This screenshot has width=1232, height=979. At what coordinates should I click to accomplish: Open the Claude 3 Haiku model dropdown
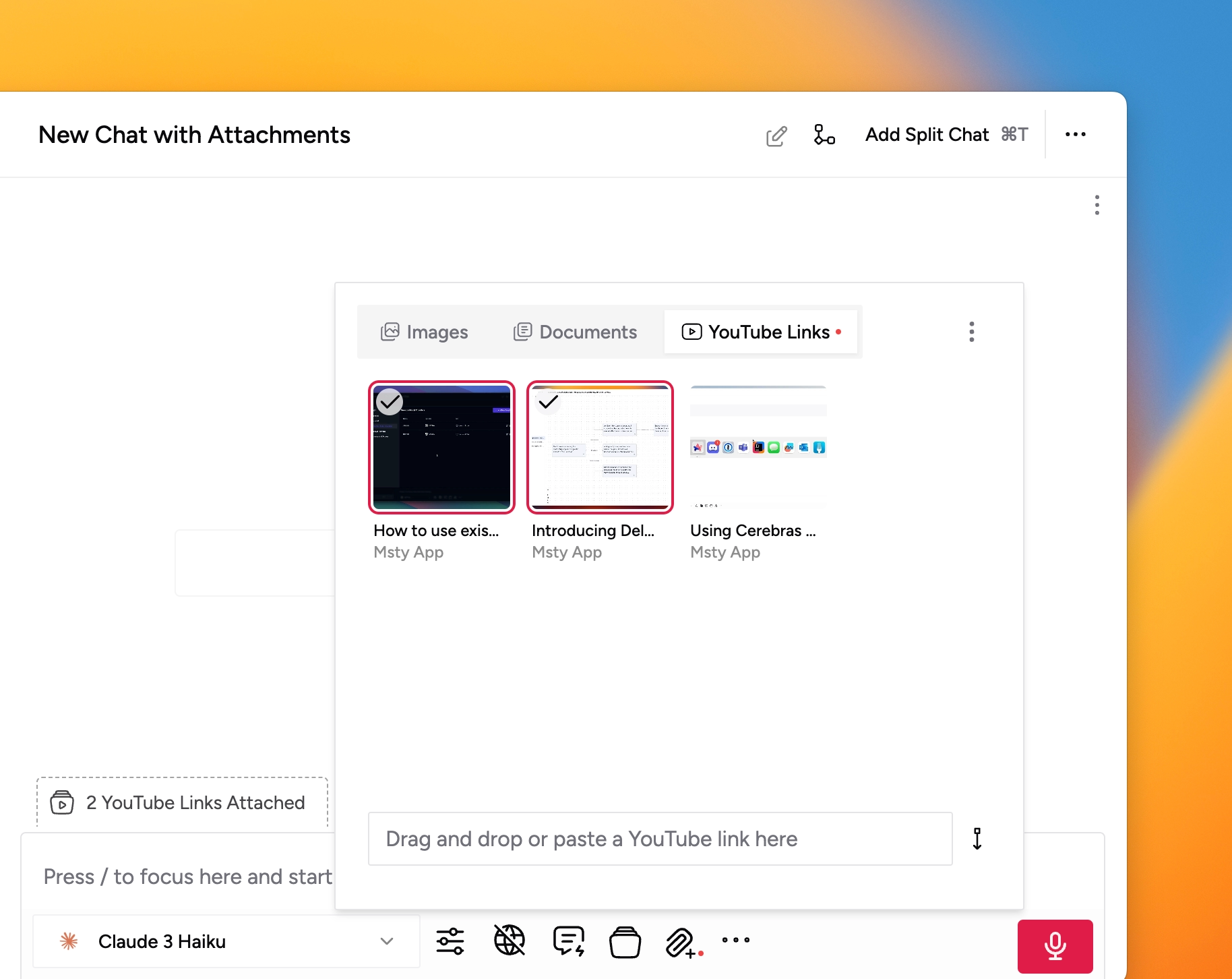226,941
